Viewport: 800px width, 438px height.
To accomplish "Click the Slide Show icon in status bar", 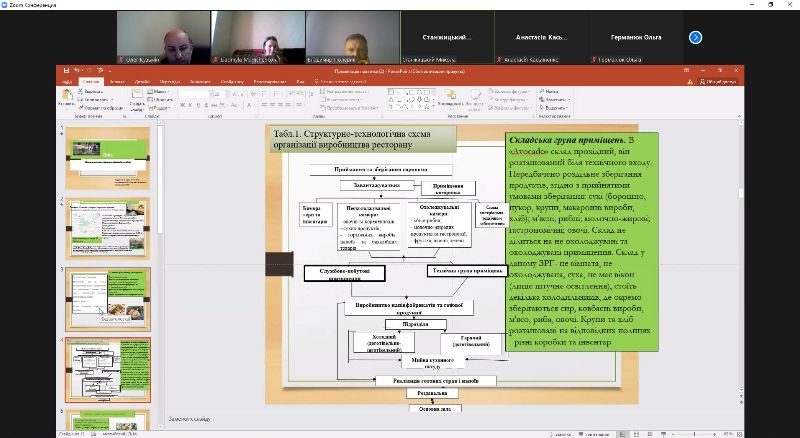I will click(663, 434).
